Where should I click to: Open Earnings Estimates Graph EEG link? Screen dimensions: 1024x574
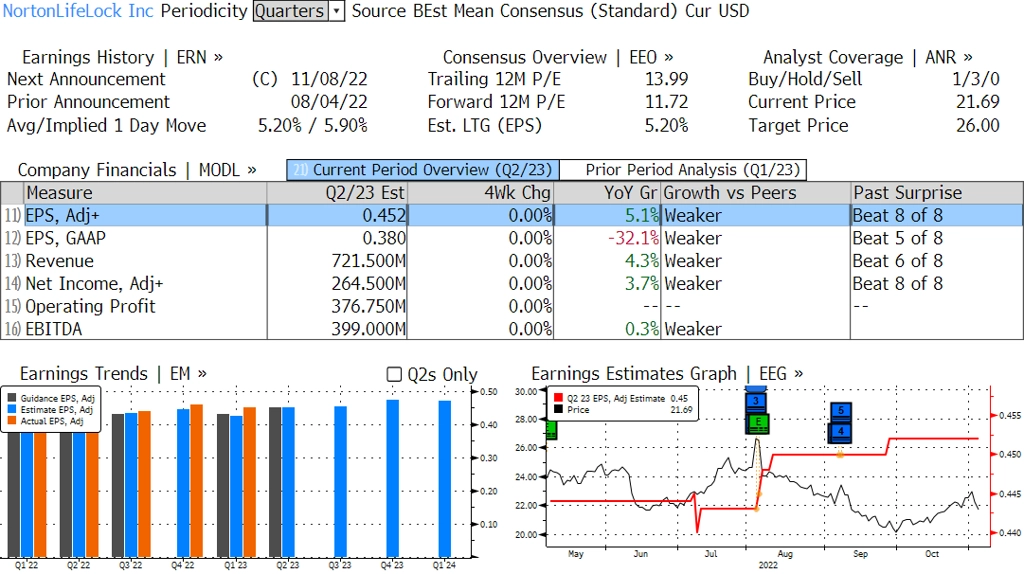pos(667,374)
